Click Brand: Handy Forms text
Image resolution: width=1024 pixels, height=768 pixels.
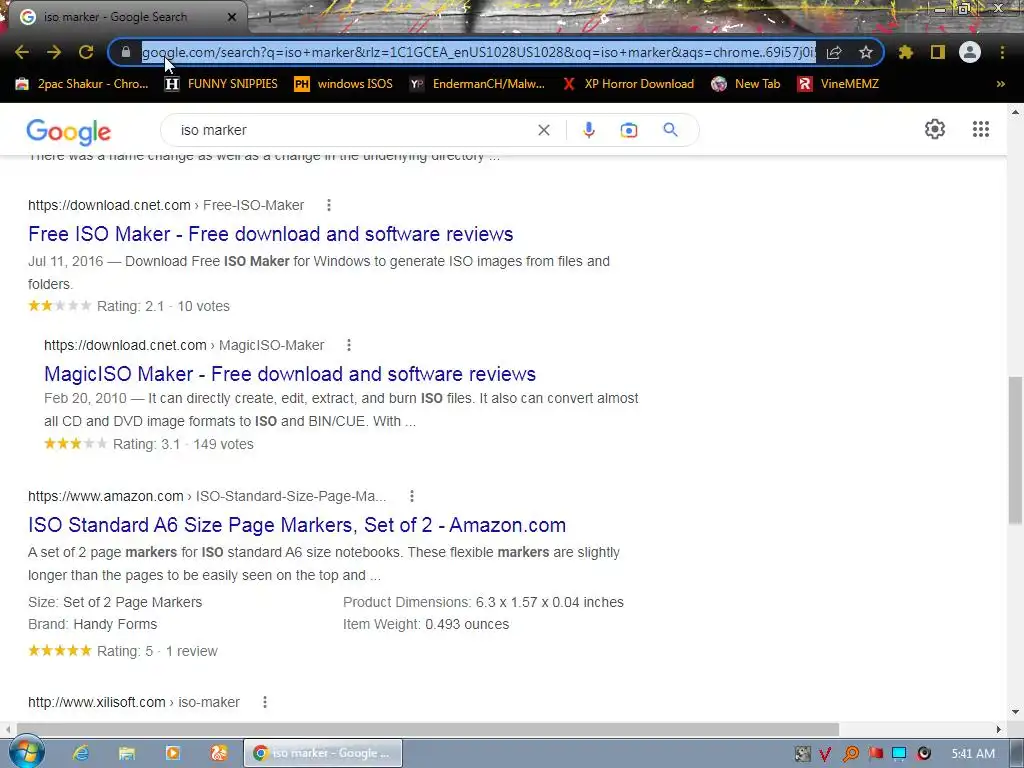[x=93, y=624]
